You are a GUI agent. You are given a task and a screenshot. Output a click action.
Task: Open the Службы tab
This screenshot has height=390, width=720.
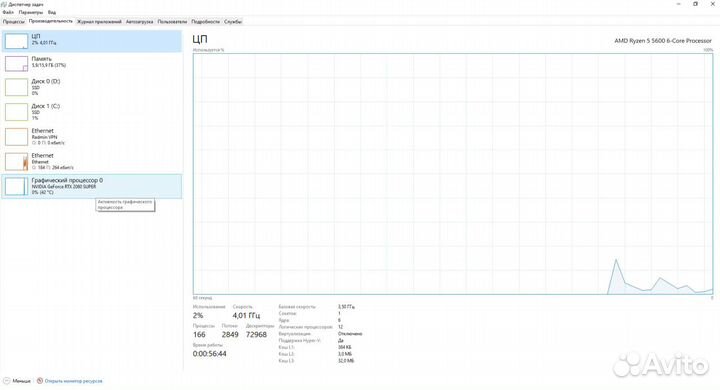click(x=233, y=22)
